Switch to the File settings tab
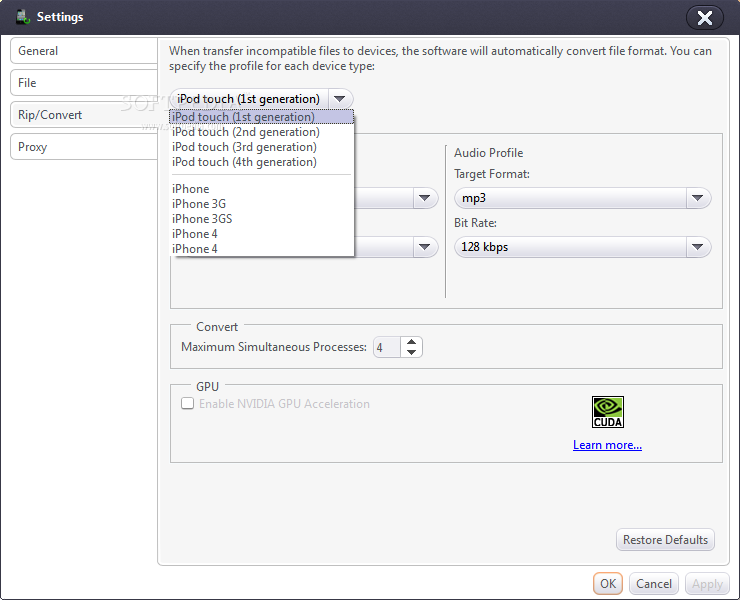The height and width of the screenshot is (600, 740). [84, 83]
